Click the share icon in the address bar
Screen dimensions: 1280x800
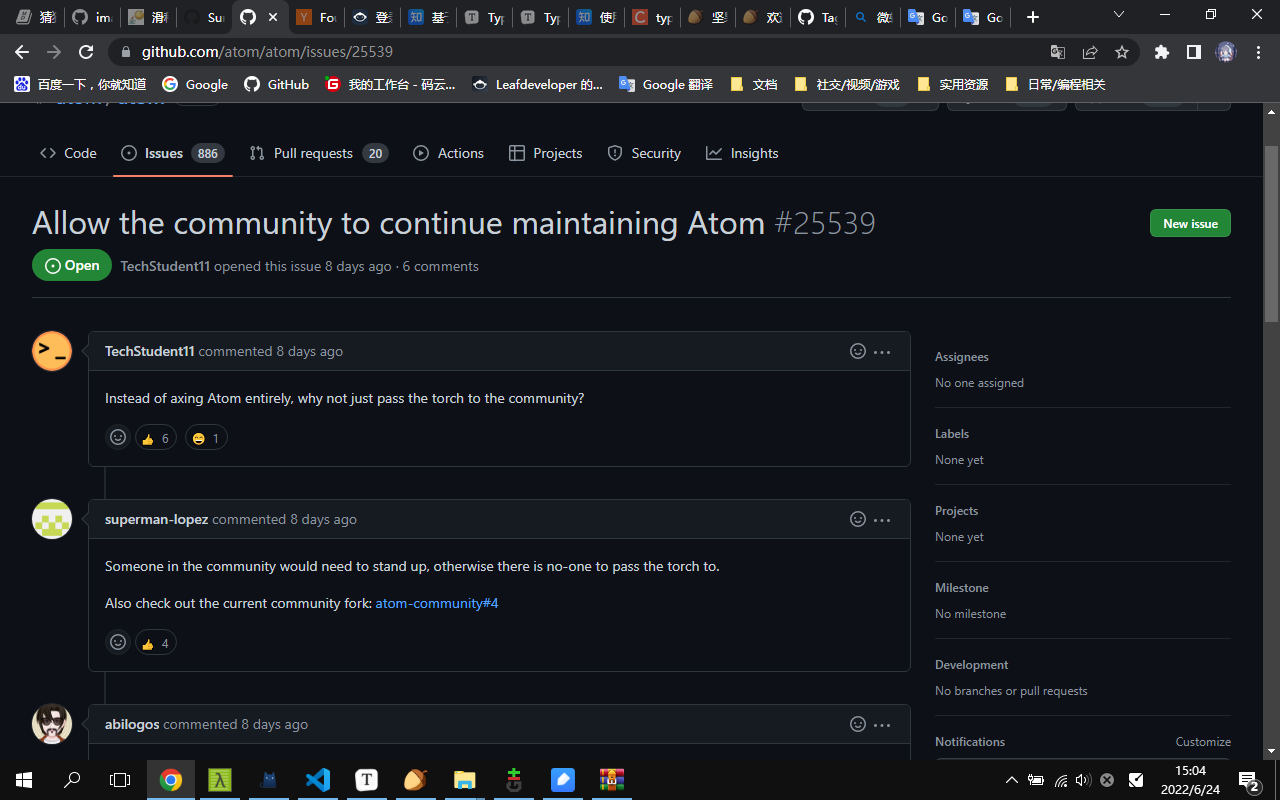(x=1090, y=52)
